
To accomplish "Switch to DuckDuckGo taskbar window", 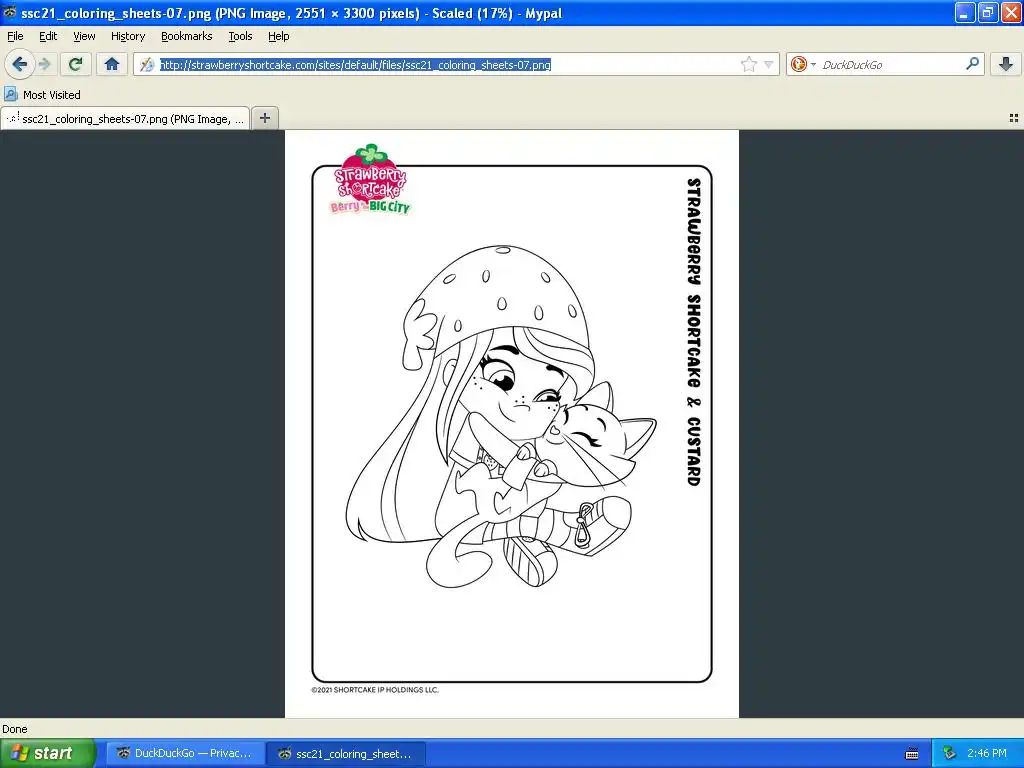I will pyautogui.click(x=185, y=754).
